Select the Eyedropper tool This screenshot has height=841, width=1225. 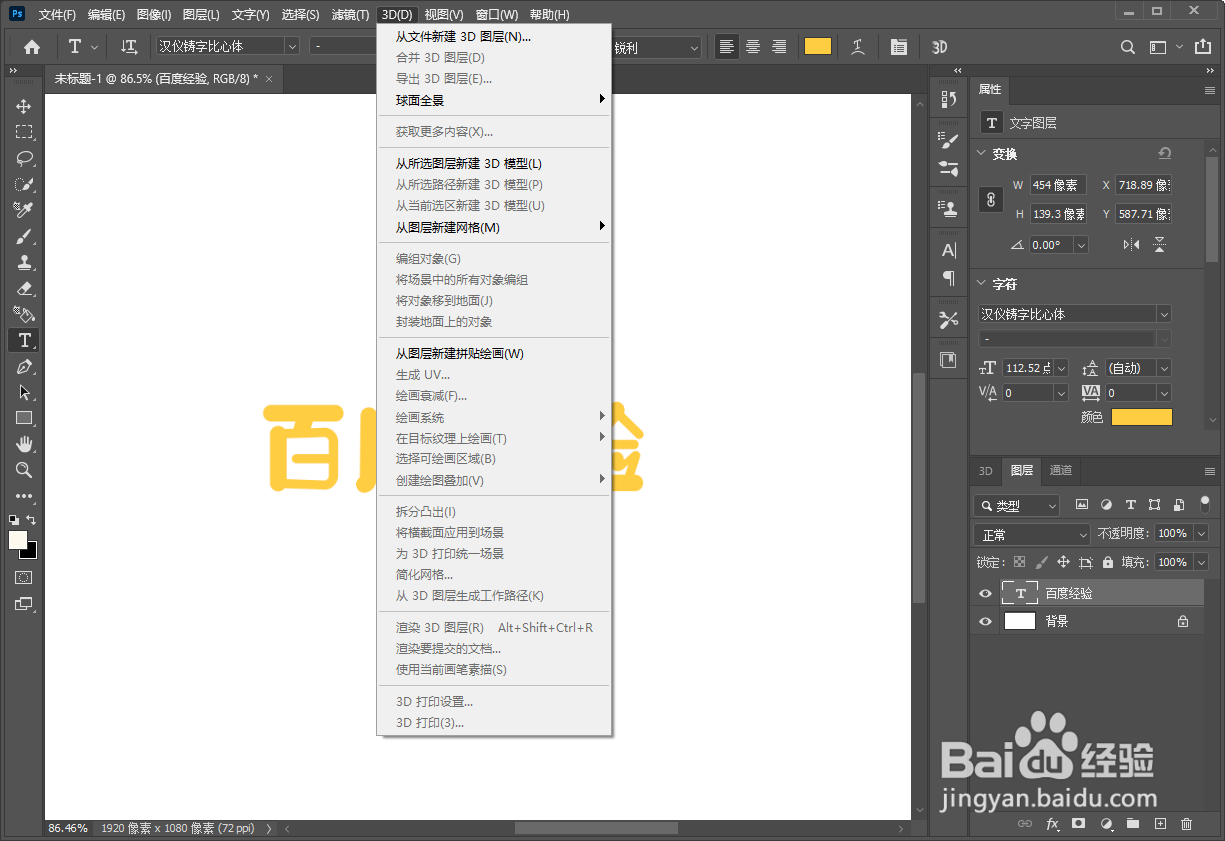click(x=24, y=210)
